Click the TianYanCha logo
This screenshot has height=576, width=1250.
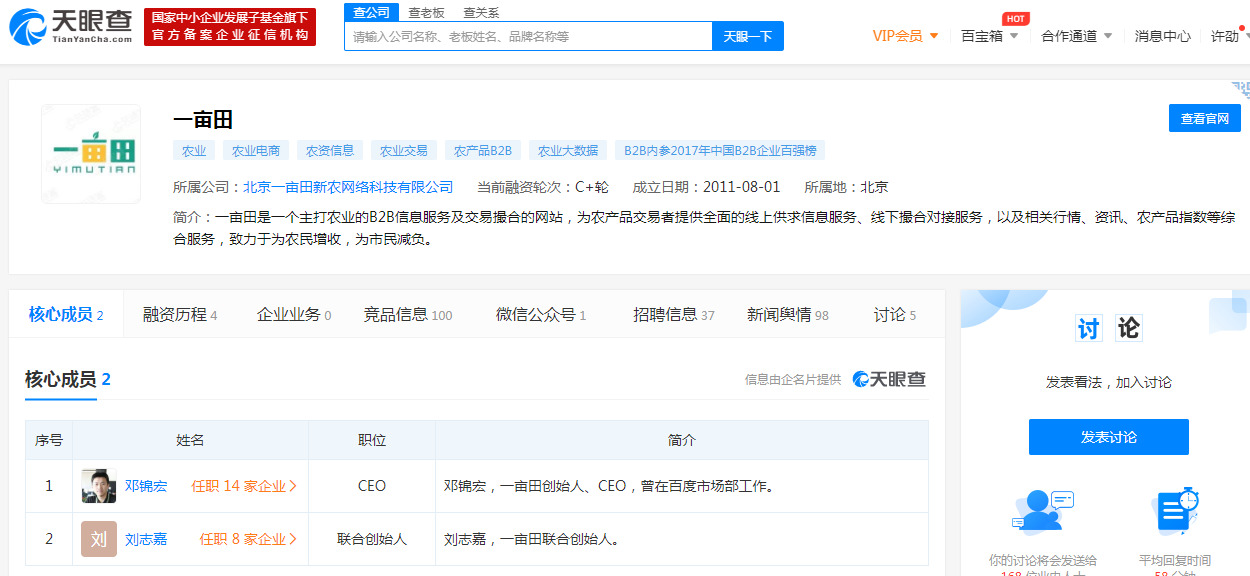(70, 27)
